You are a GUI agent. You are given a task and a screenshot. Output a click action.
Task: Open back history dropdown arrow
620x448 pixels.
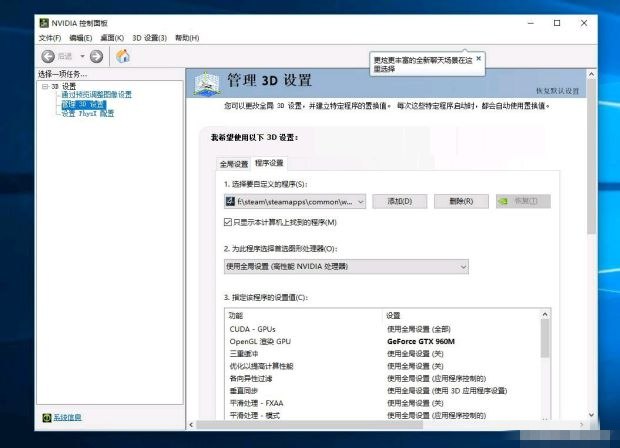pos(82,57)
